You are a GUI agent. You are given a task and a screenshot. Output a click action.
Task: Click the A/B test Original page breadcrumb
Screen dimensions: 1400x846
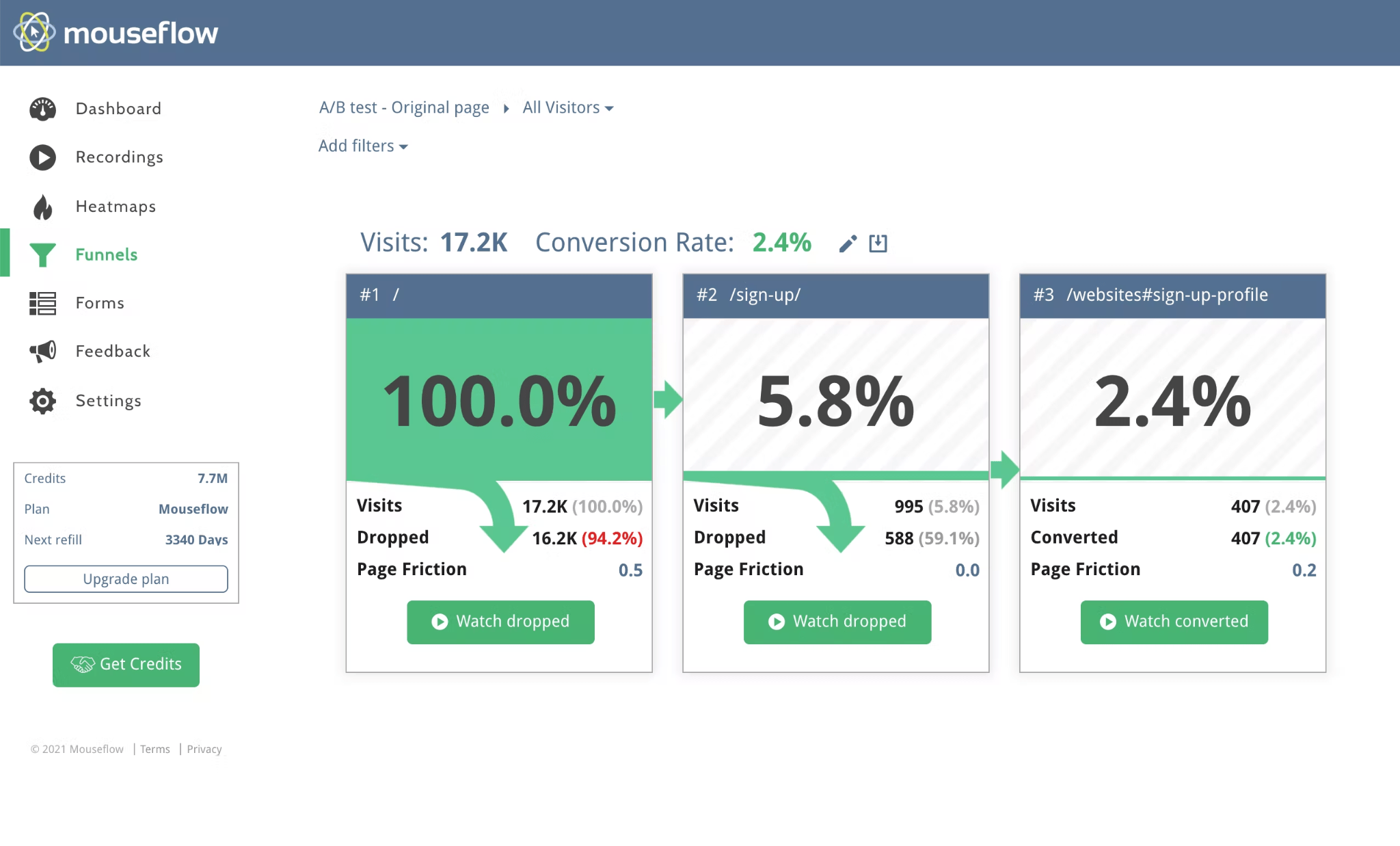click(x=403, y=108)
